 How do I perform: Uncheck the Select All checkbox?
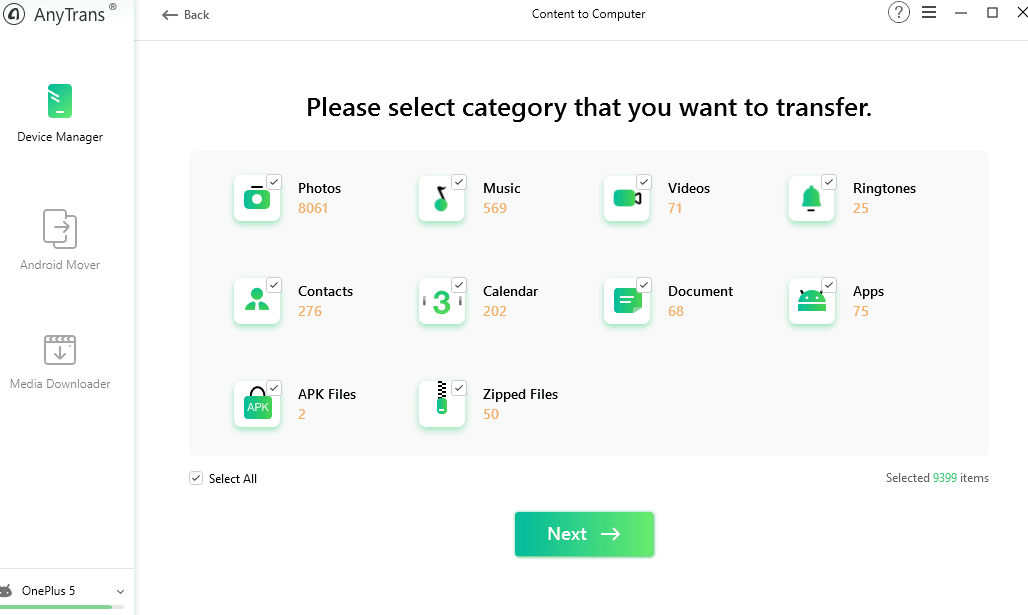(196, 479)
